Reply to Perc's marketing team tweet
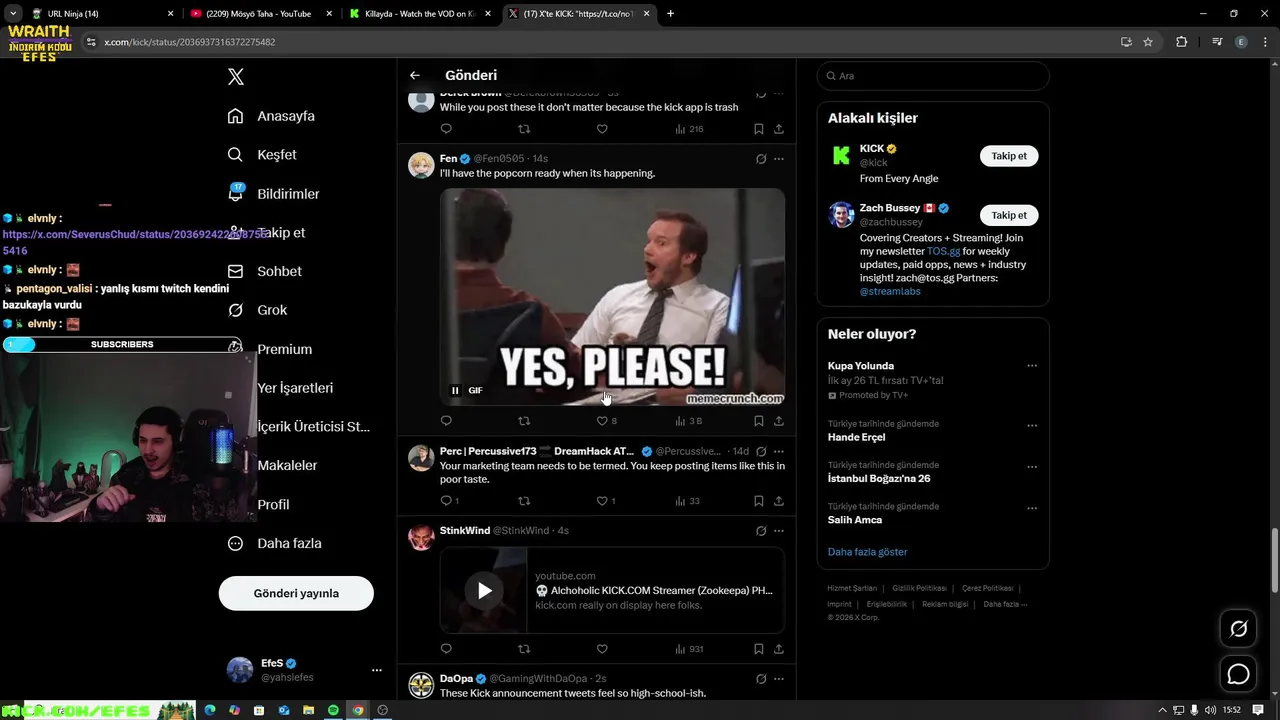The image size is (1280, 720). point(446,501)
